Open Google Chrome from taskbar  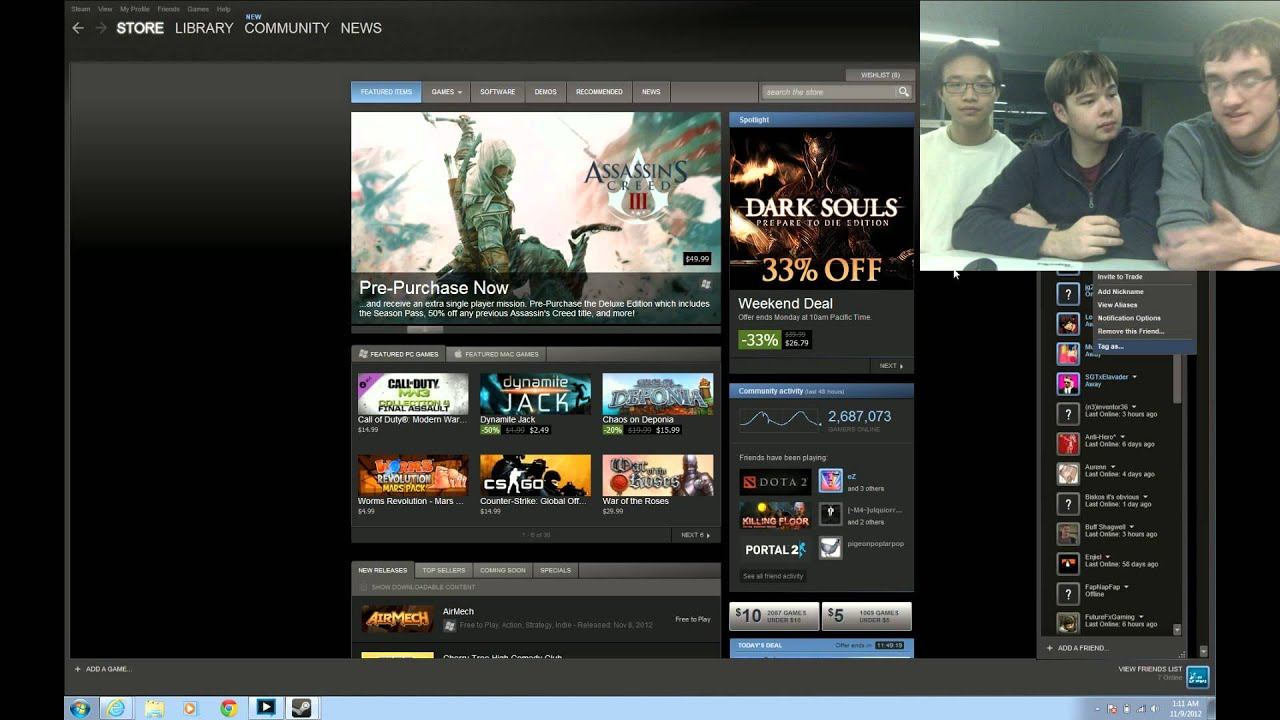tap(228, 708)
